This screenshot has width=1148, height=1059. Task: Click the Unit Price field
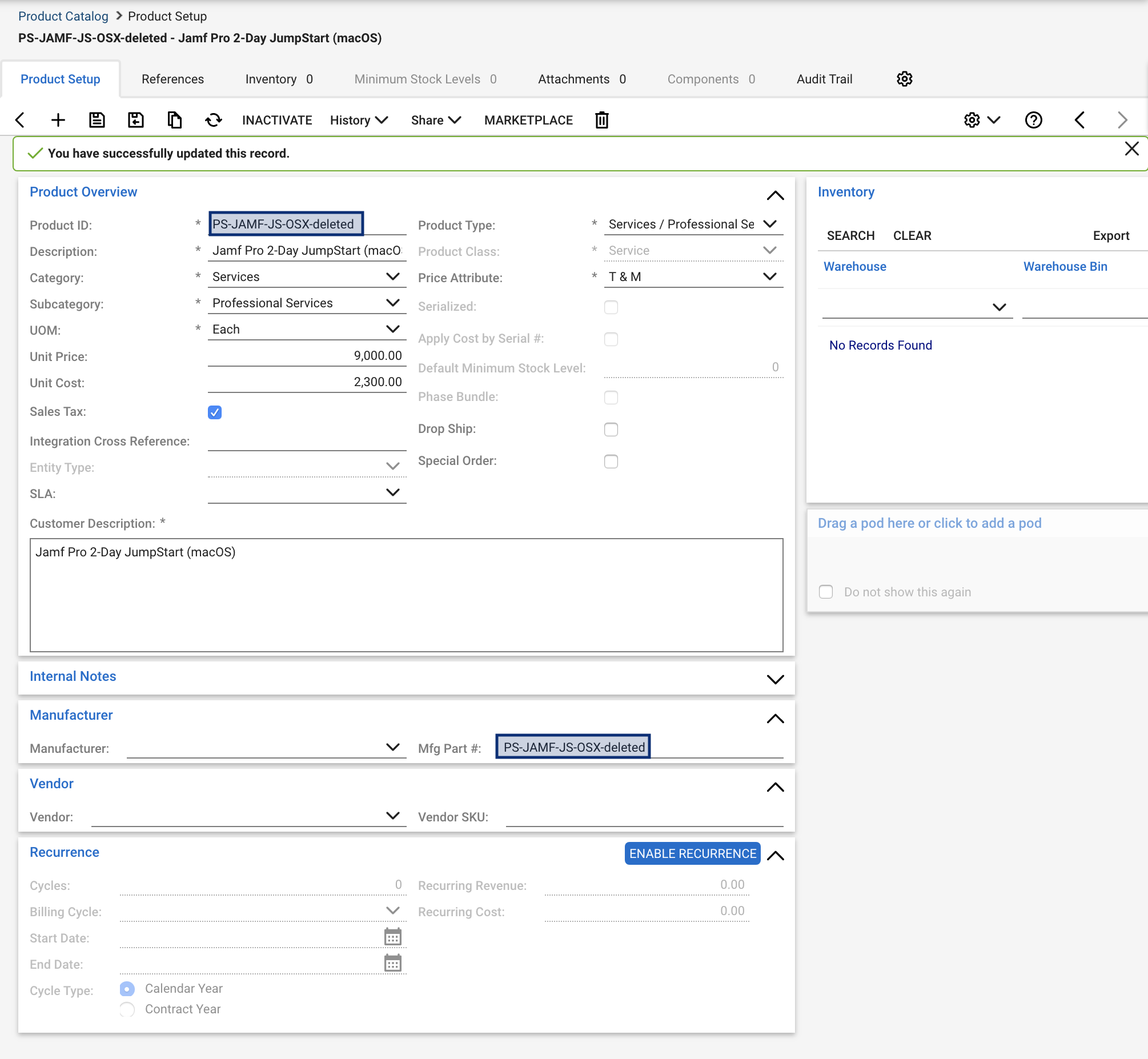point(307,356)
